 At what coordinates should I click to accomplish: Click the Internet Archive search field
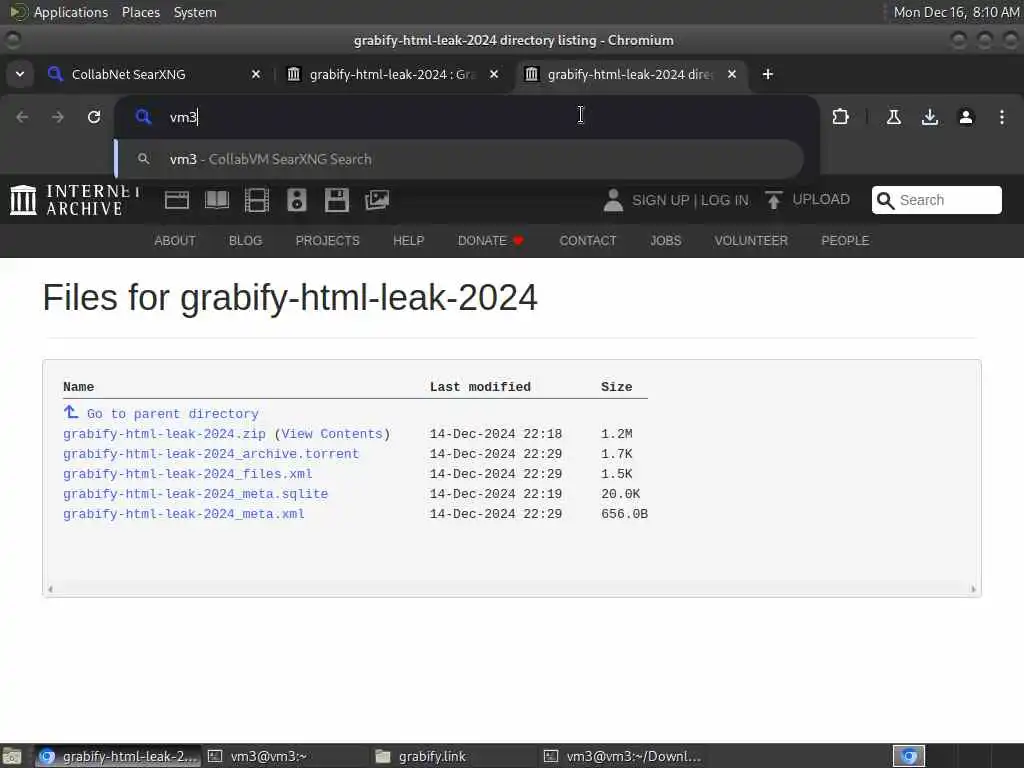936,200
